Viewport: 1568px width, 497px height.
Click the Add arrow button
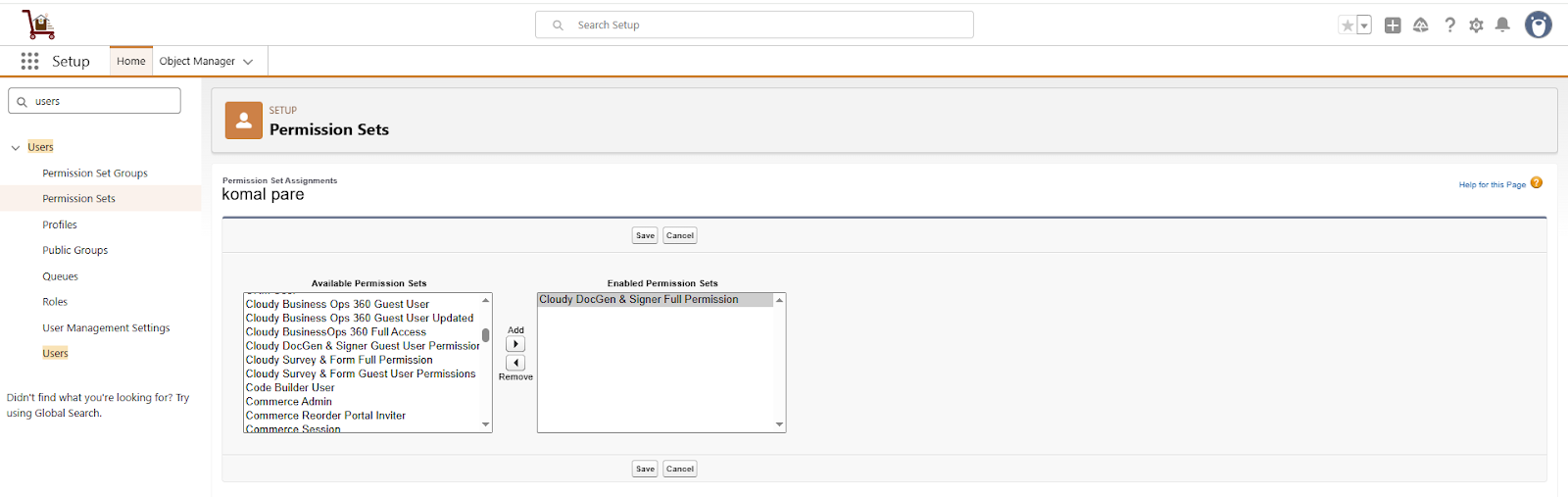pyautogui.click(x=515, y=344)
